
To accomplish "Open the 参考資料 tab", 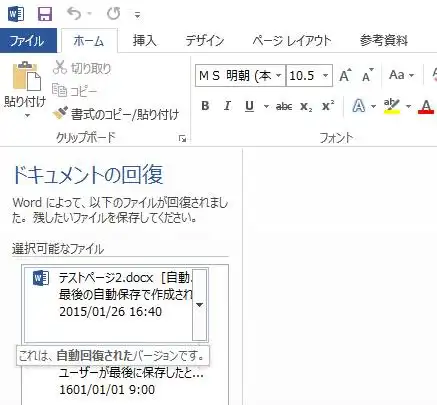I will click(384, 41).
